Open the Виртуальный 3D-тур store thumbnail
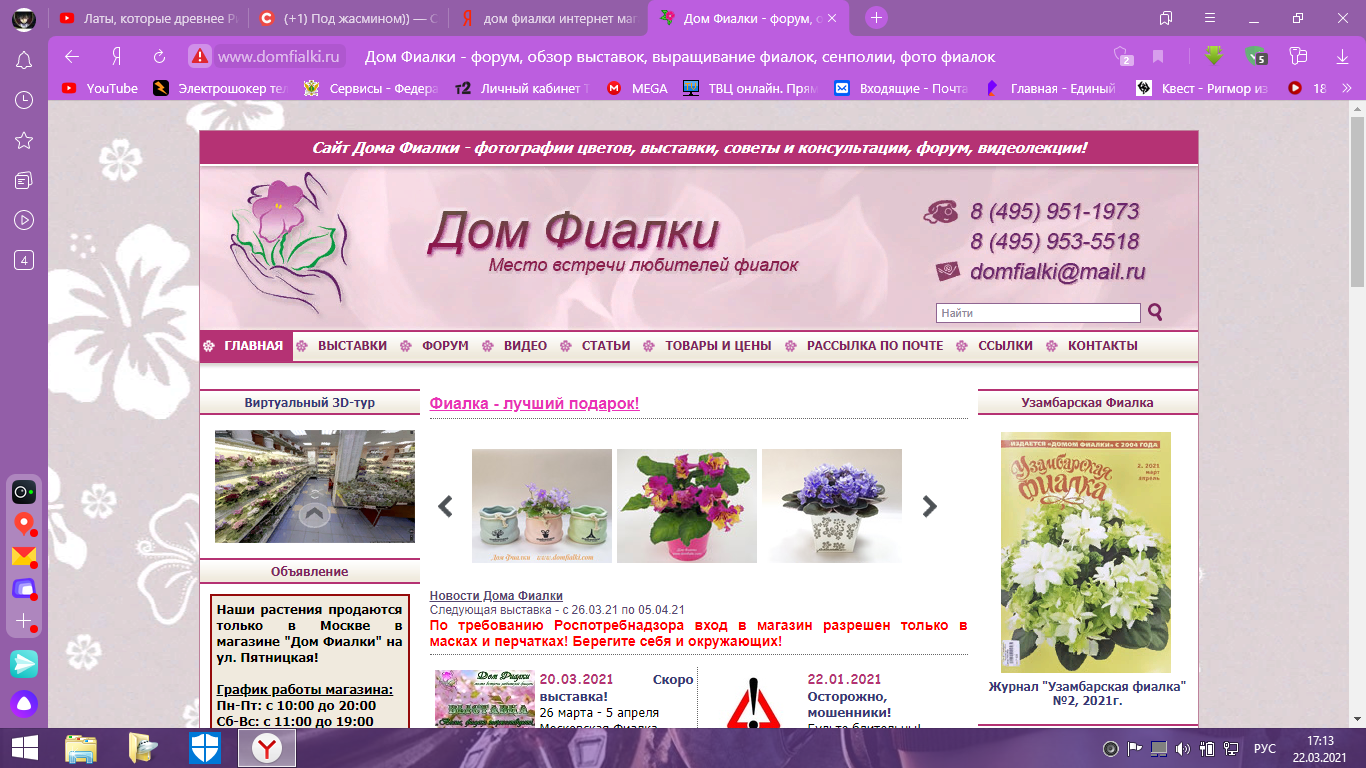Screen dimensions: 1366x768 (x=315, y=486)
